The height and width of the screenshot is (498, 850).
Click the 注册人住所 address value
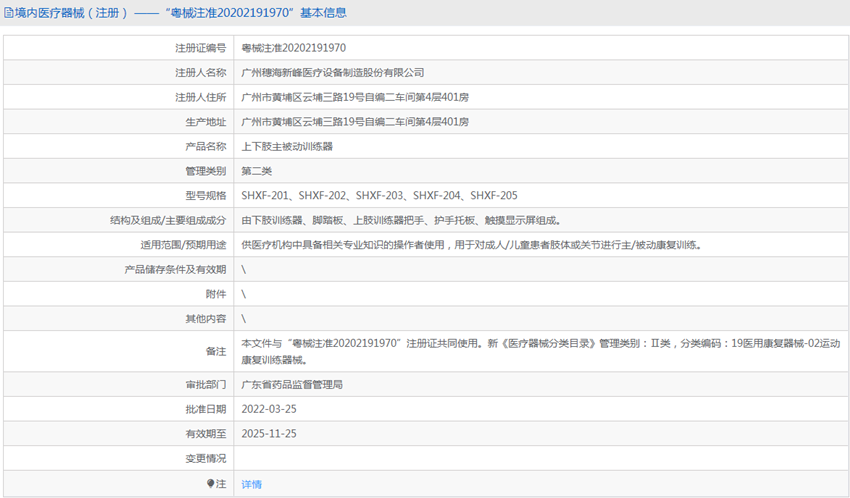[x=355, y=98]
